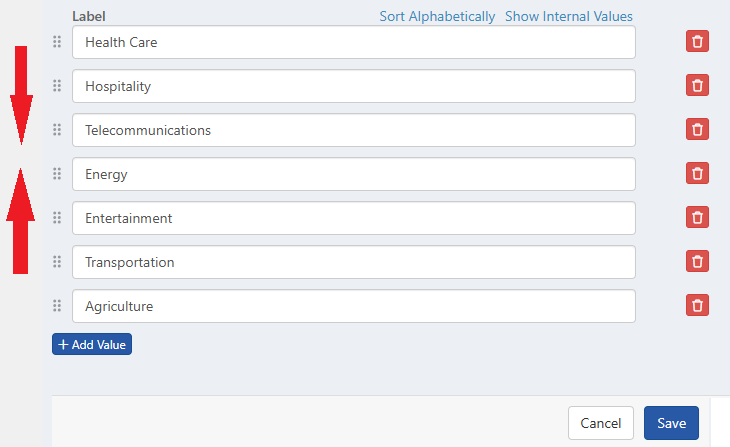Click Sort Alphabetically link
The image size is (730, 447).
click(437, 16)
